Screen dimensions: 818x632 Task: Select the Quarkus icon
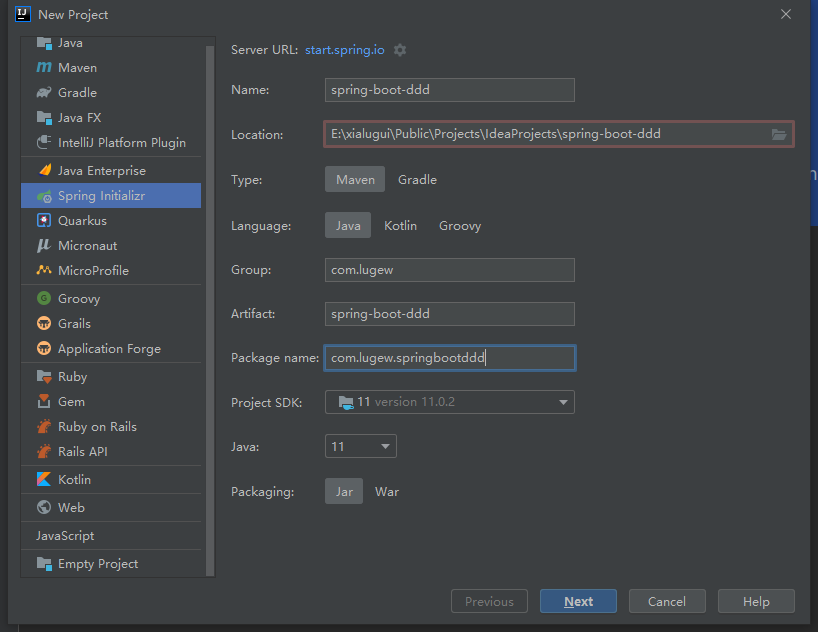click(44, 220)
